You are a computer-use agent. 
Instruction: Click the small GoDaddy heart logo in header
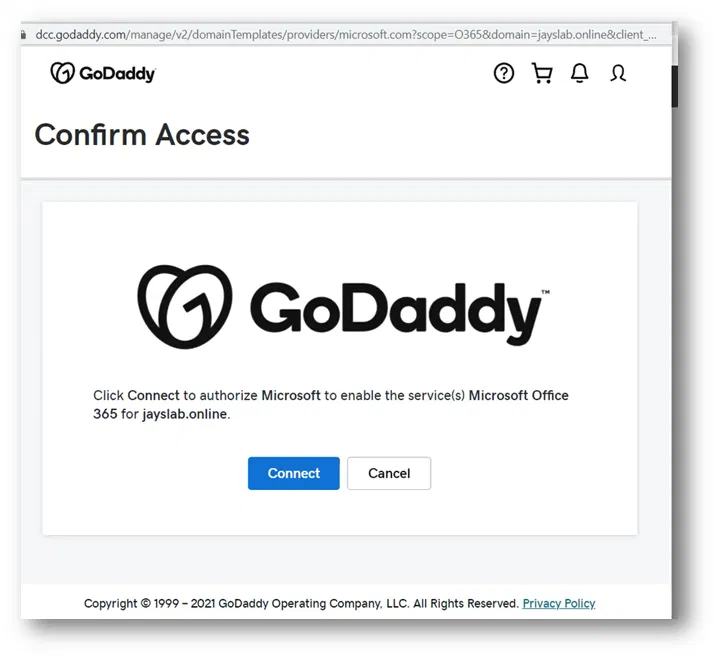[x=62, y=73]
